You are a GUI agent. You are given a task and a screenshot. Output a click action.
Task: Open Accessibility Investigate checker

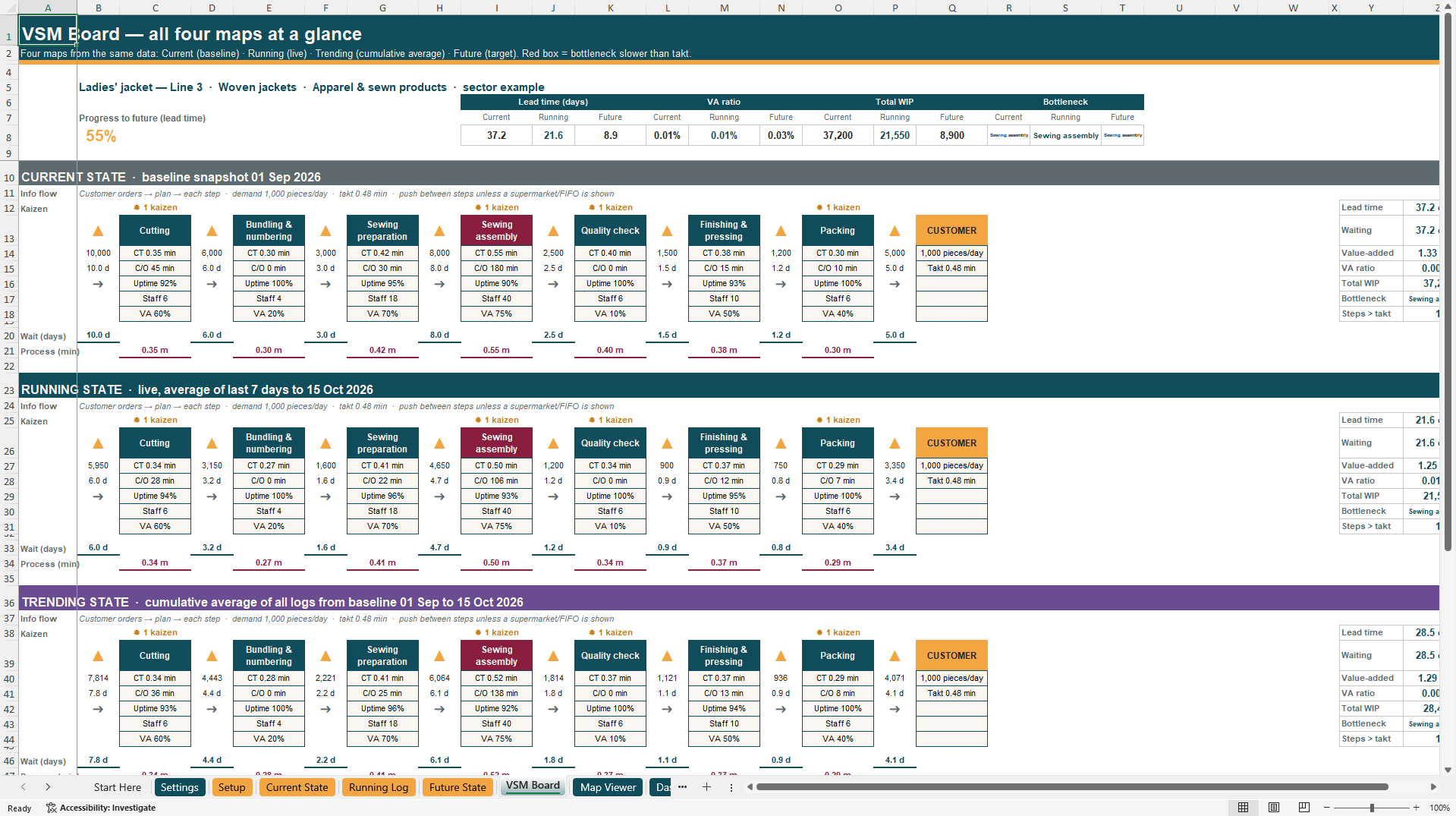click(100, 808)
